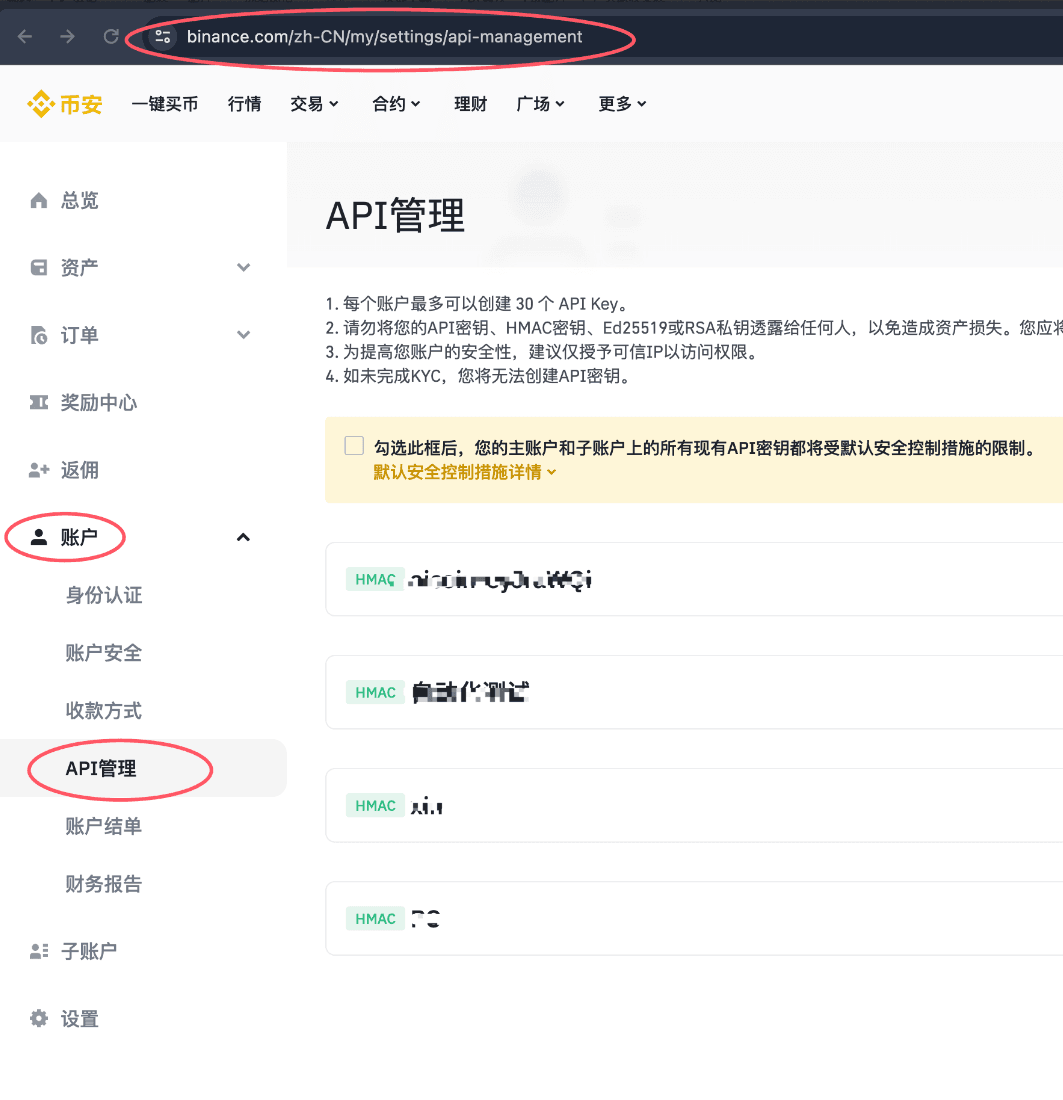The height and width of the screenshot is (1100, 1063).
Task: Open 一键买币 in top navigation
Action: tap(165, 104)
